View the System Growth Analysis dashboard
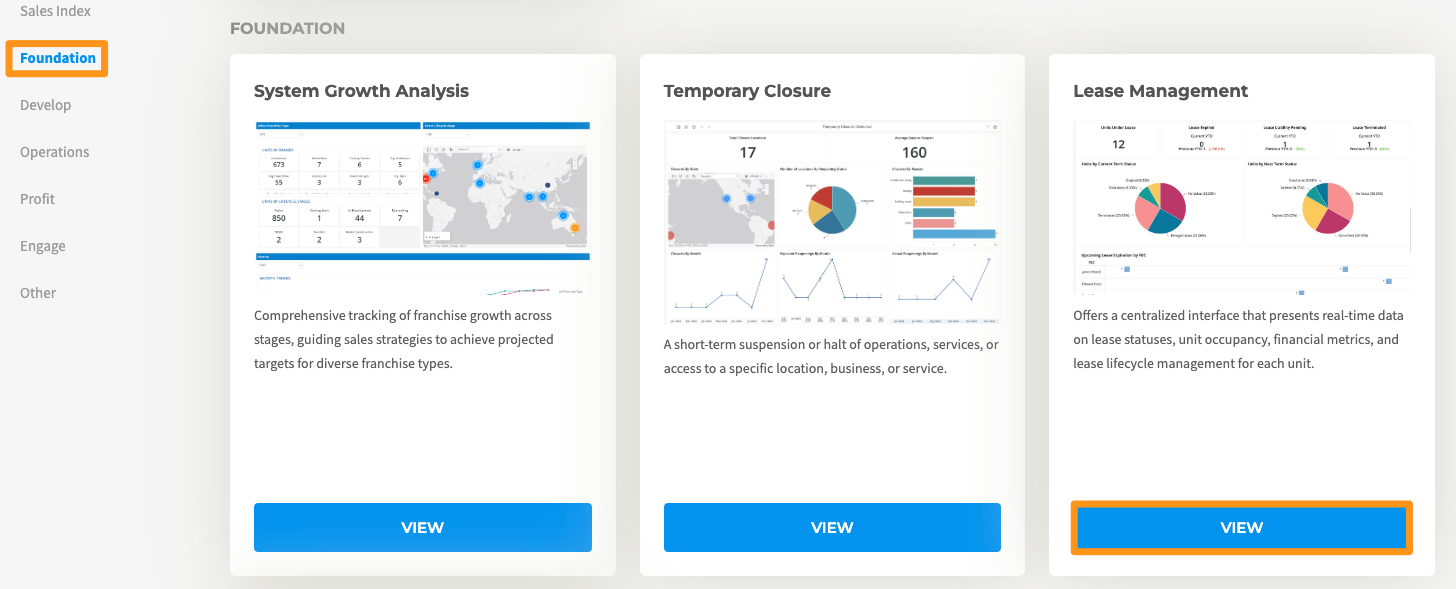1456x589 pixels. click(x=422, y=527)
